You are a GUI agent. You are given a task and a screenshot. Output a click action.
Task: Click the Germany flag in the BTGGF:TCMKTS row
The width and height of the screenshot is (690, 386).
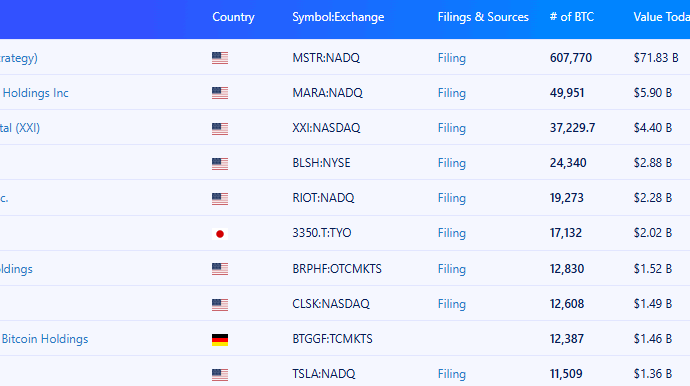pyautogui.click(x=220, y=339)
